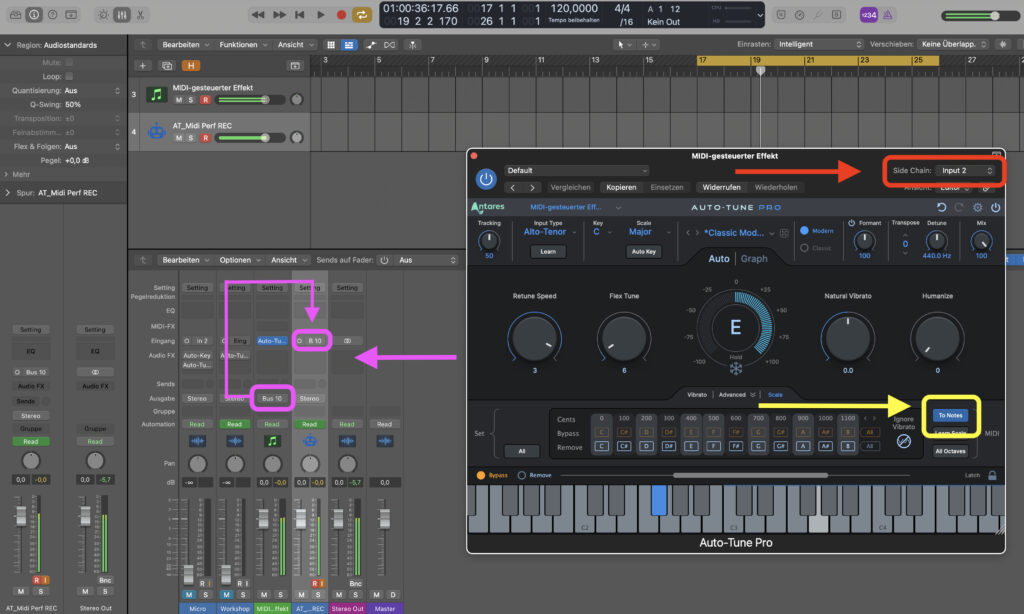Open the Funktionen menu in the tracks area

tap(242, 44)
